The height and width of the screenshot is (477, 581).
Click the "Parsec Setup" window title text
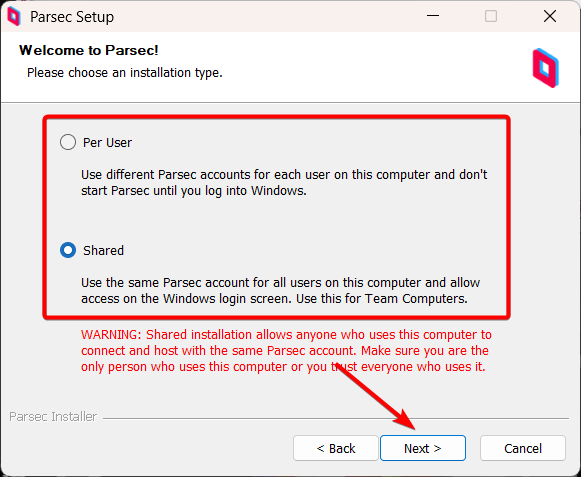[72, 17]
